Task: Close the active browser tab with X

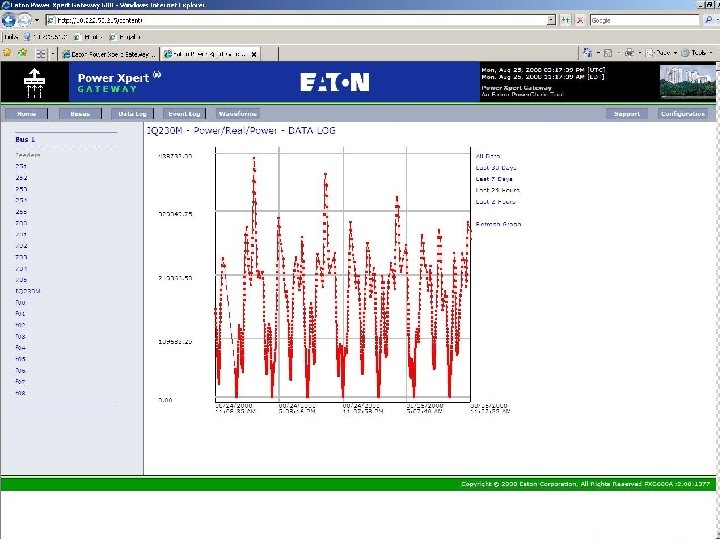Action: [x=253, y=54]
